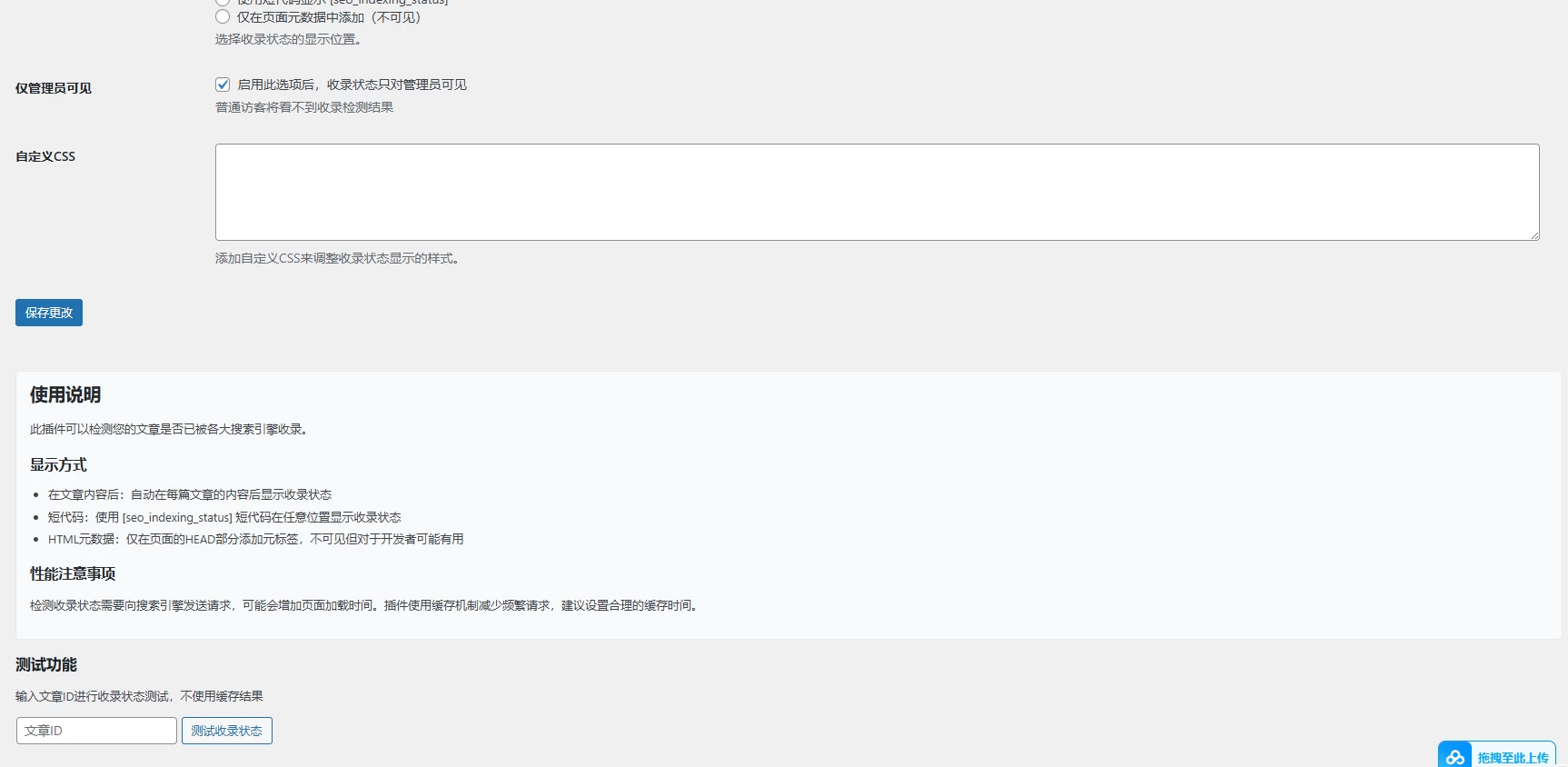Click the 使用说明 heading
Viewport: 1568px width, 767px height.
click(x=65, y=395)
